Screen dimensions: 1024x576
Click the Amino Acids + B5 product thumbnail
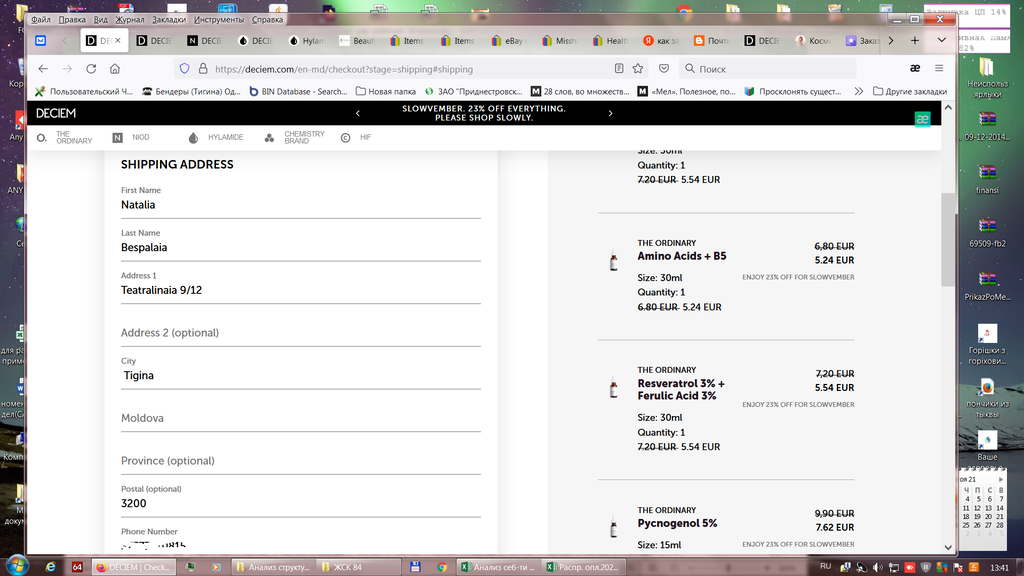613,262
